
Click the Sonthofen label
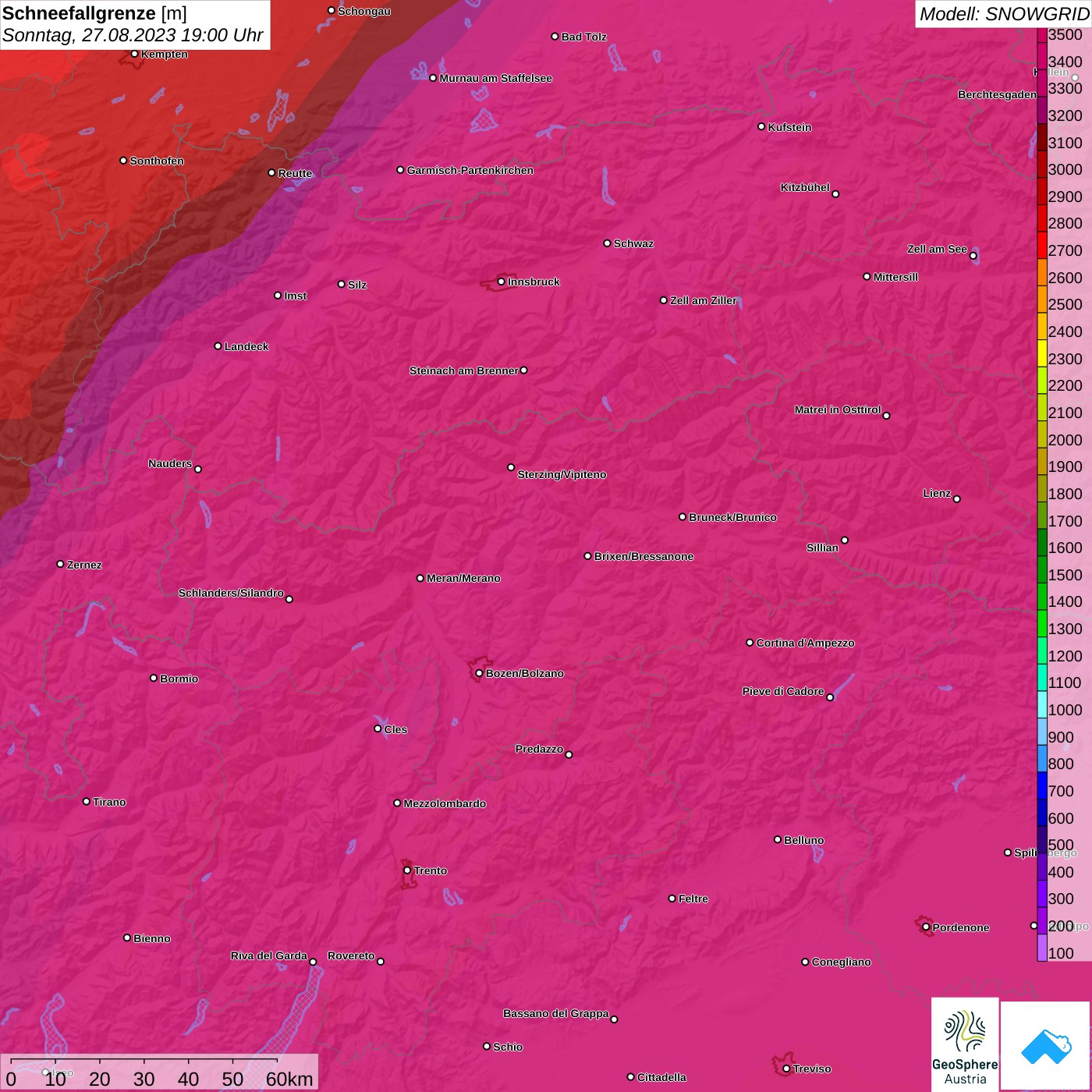pyautogui.click(x=157, y=161)
